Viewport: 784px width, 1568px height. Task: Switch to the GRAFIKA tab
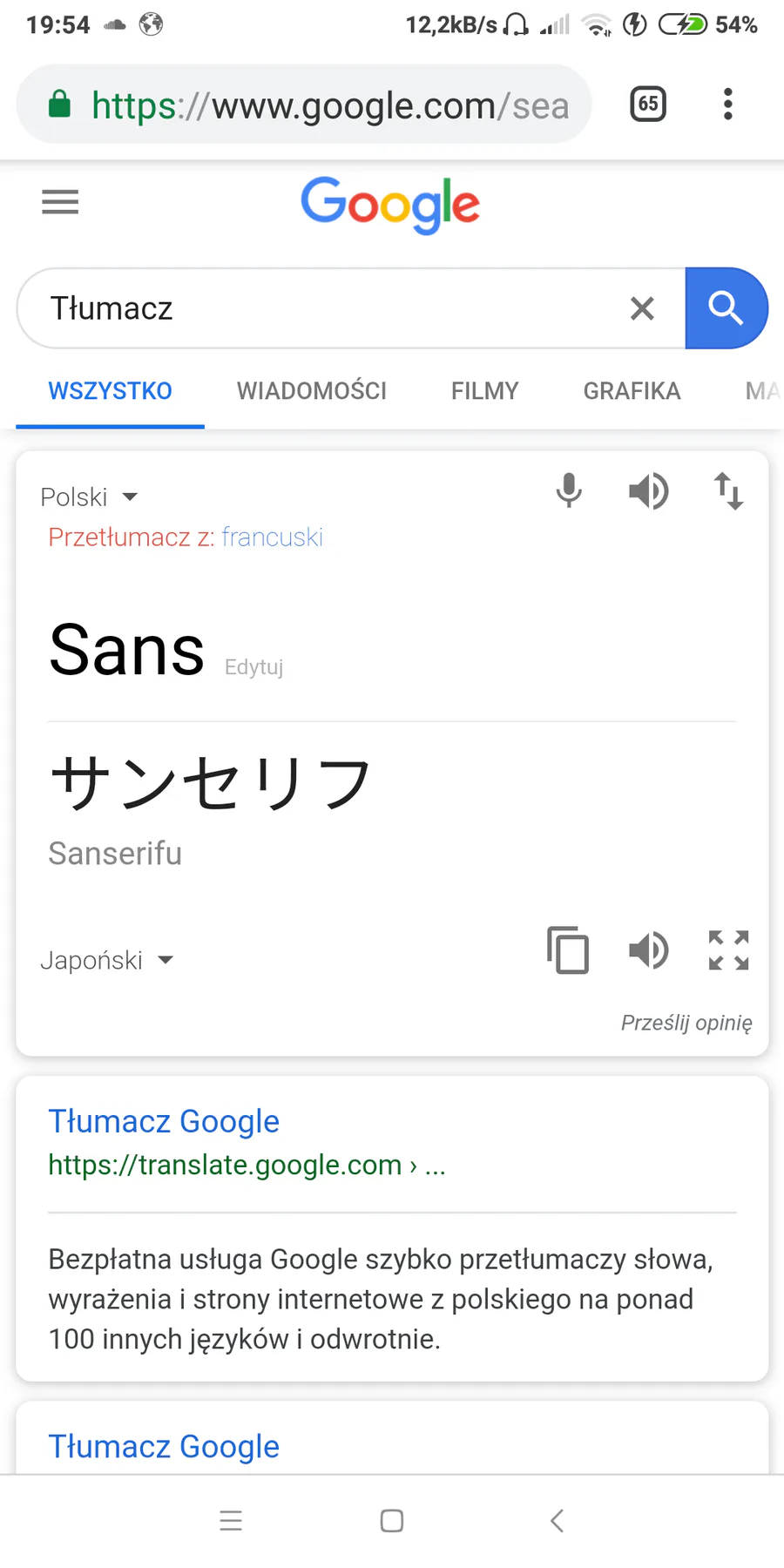coord(632,391)
